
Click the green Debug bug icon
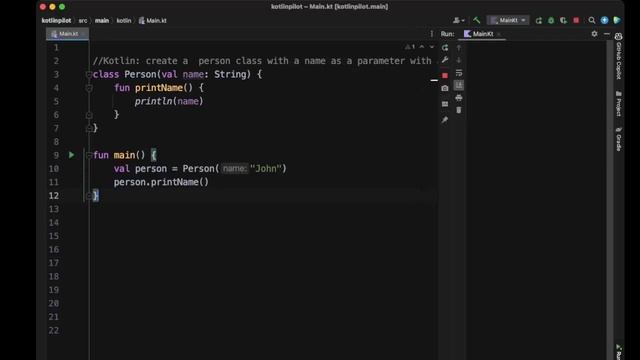551,20
